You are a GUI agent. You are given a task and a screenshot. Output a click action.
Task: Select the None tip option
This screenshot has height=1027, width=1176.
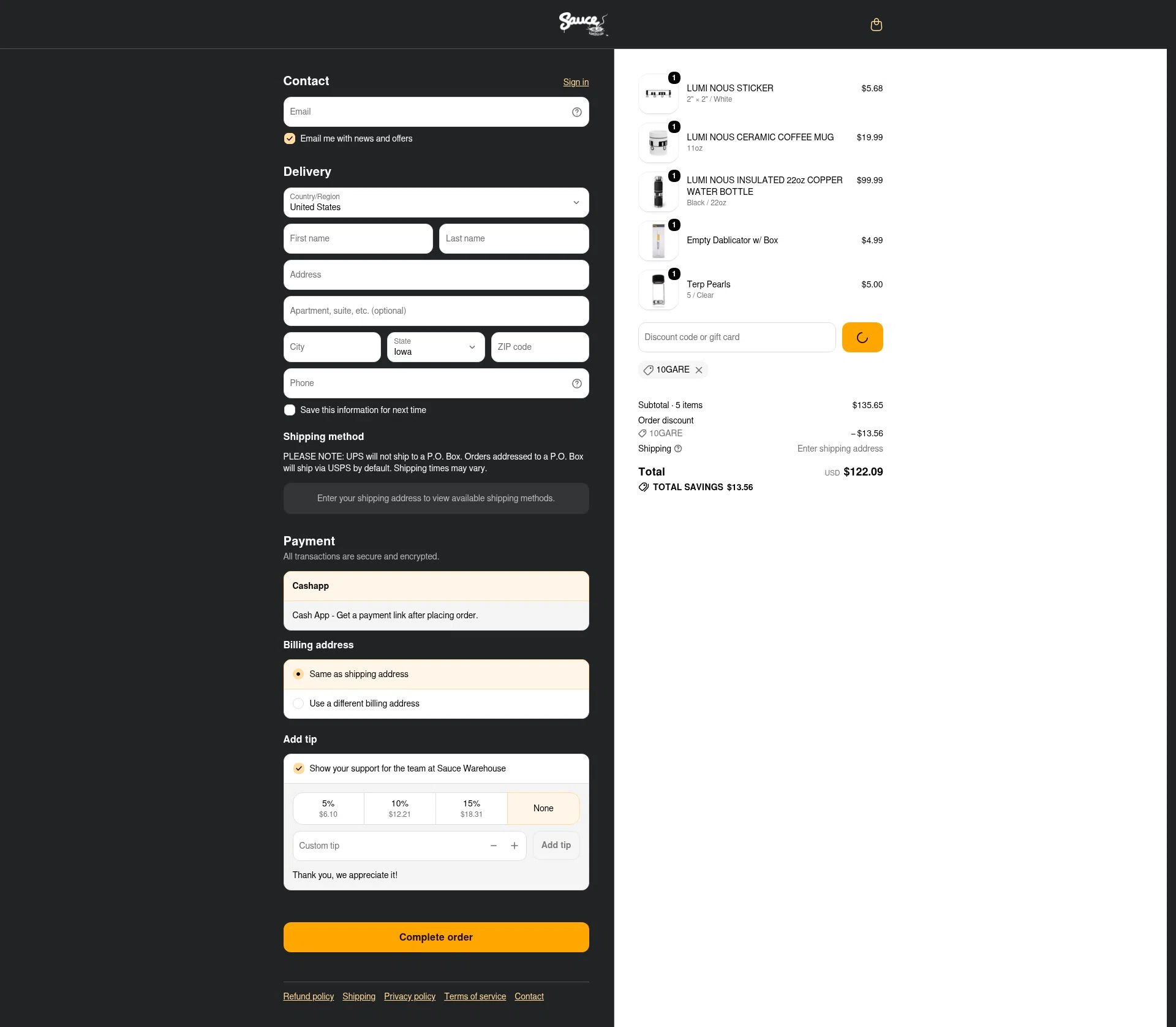[543, 808]
